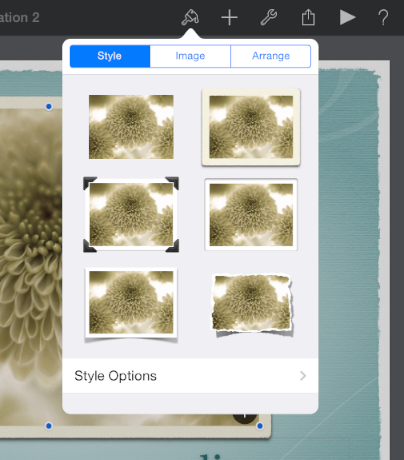Select the thin white border style
This screenshot has width=404, height=460.
[251, 214]
